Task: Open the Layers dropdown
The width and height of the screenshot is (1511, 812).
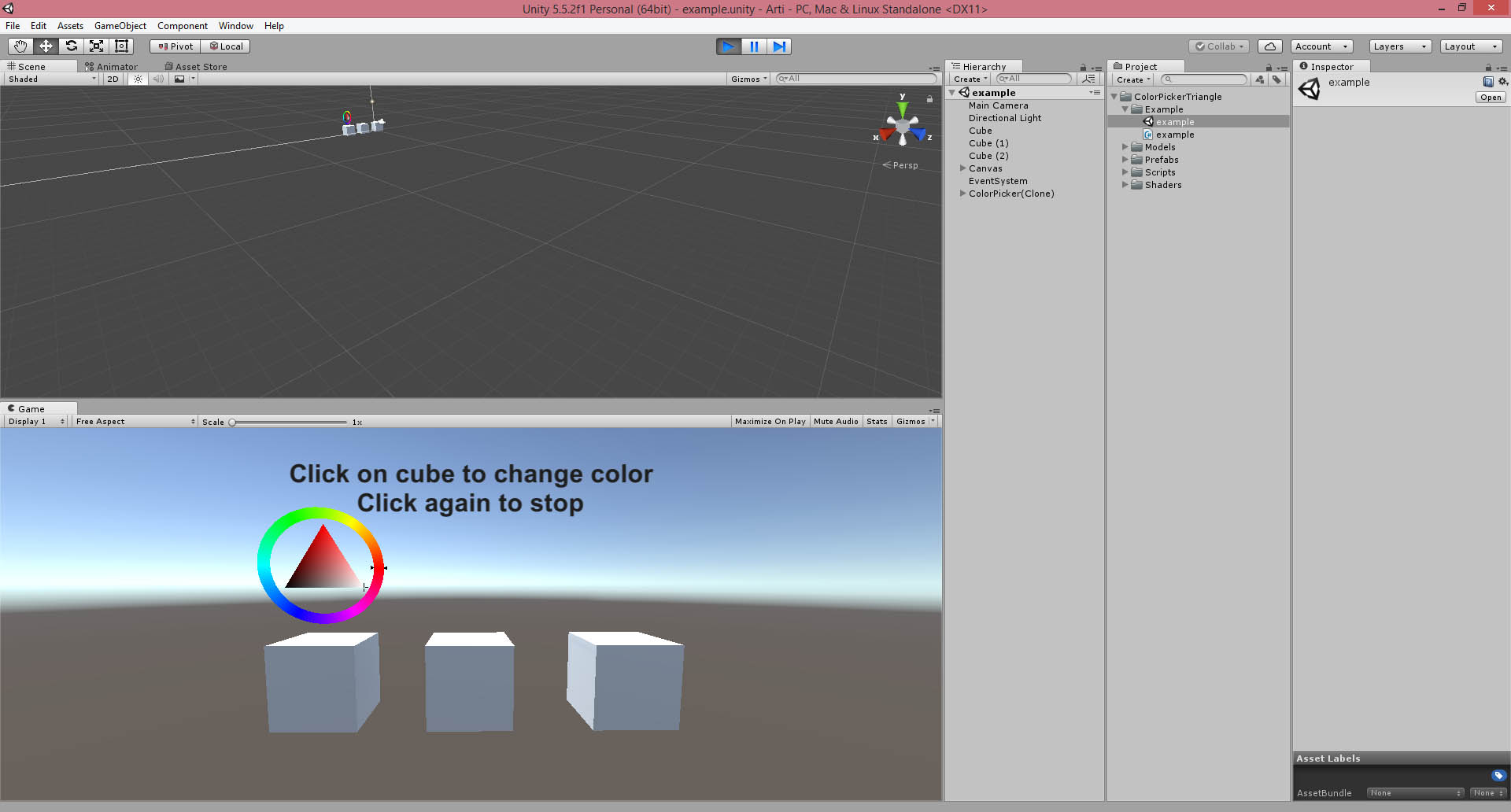Action: coord(1399,46)
